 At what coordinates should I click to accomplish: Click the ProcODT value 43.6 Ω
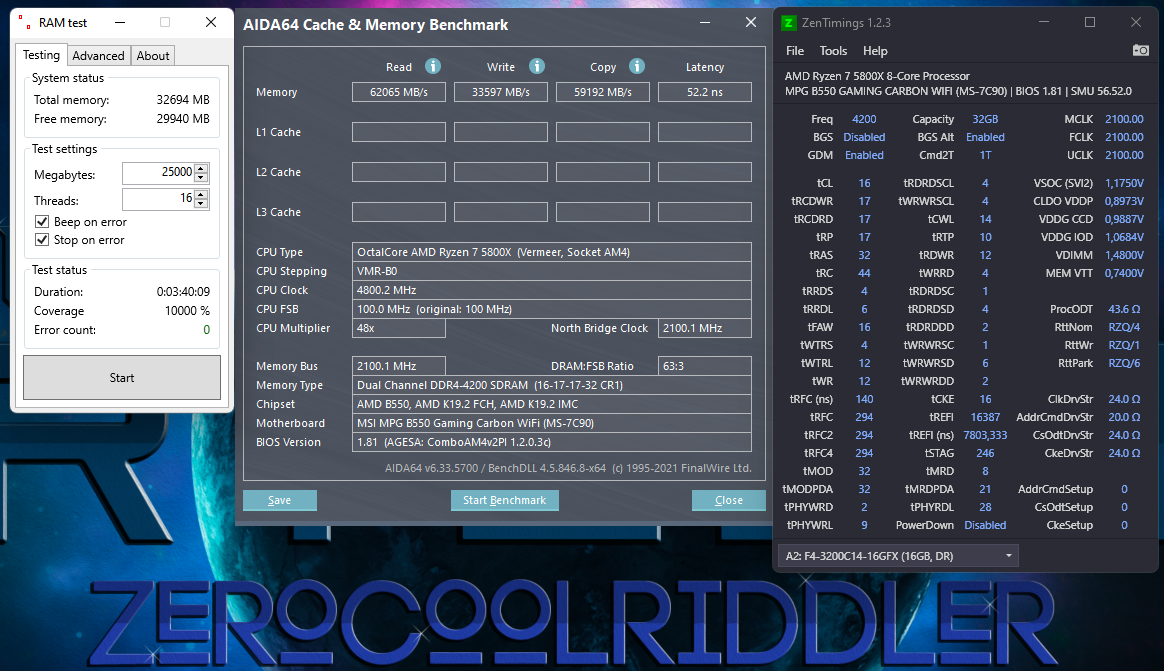1124,309
